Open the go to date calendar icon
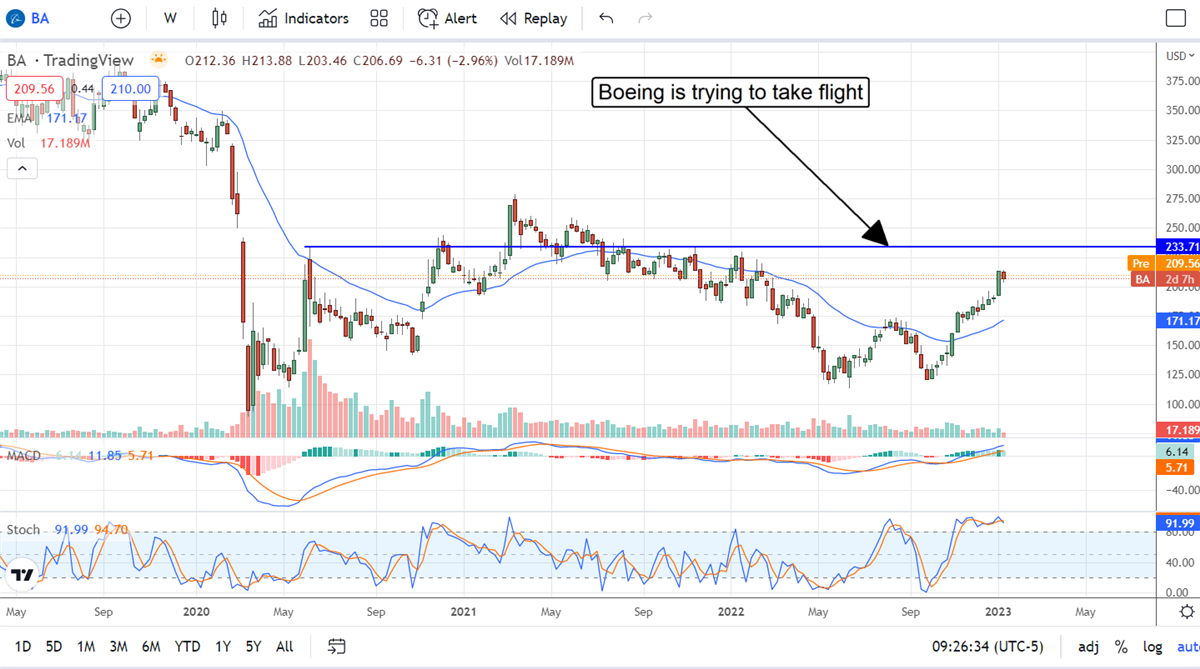This screenshot has width=1200, height=669. (337, 646)
